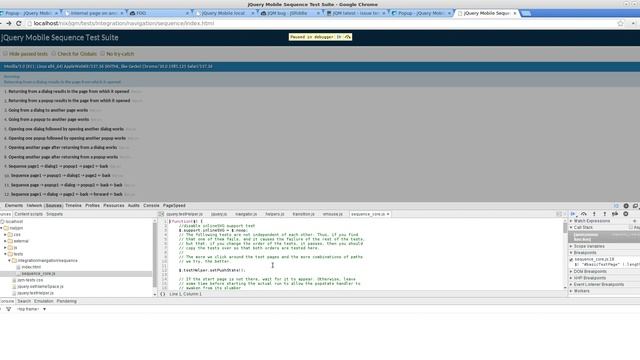
Task: Collapse integration/navigation/sequence folder
Action: coord(9,260)
